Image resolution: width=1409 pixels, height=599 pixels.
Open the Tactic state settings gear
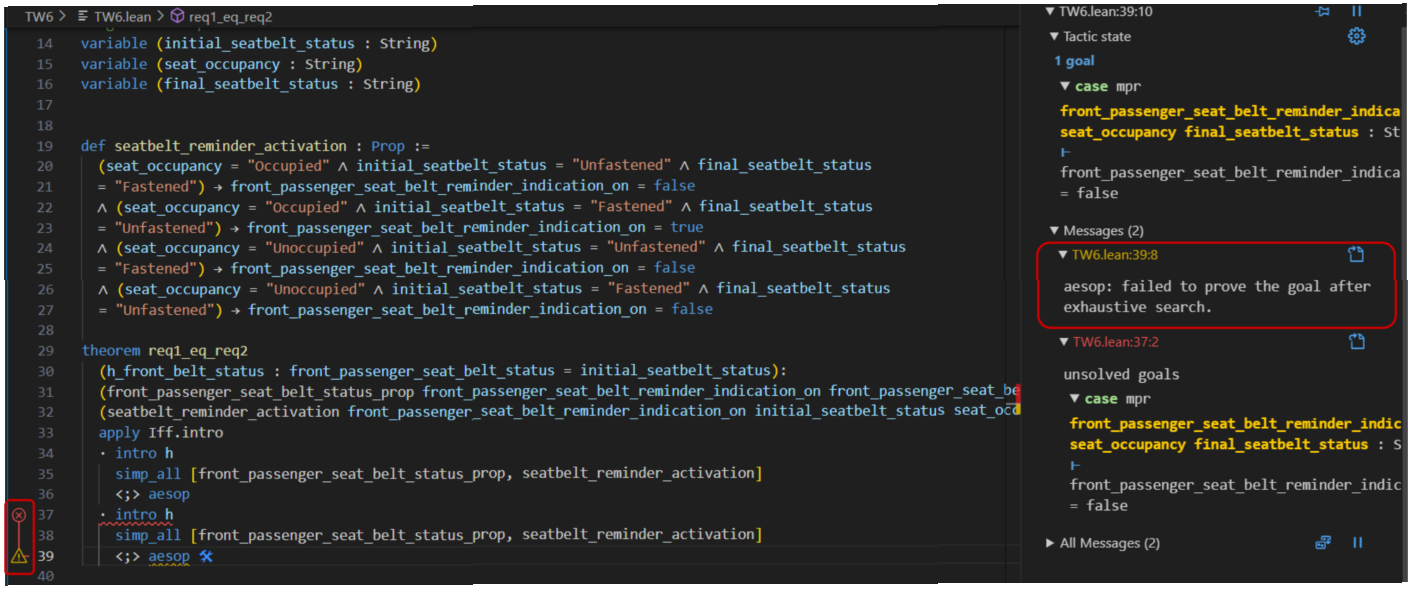coord(1356,37)
